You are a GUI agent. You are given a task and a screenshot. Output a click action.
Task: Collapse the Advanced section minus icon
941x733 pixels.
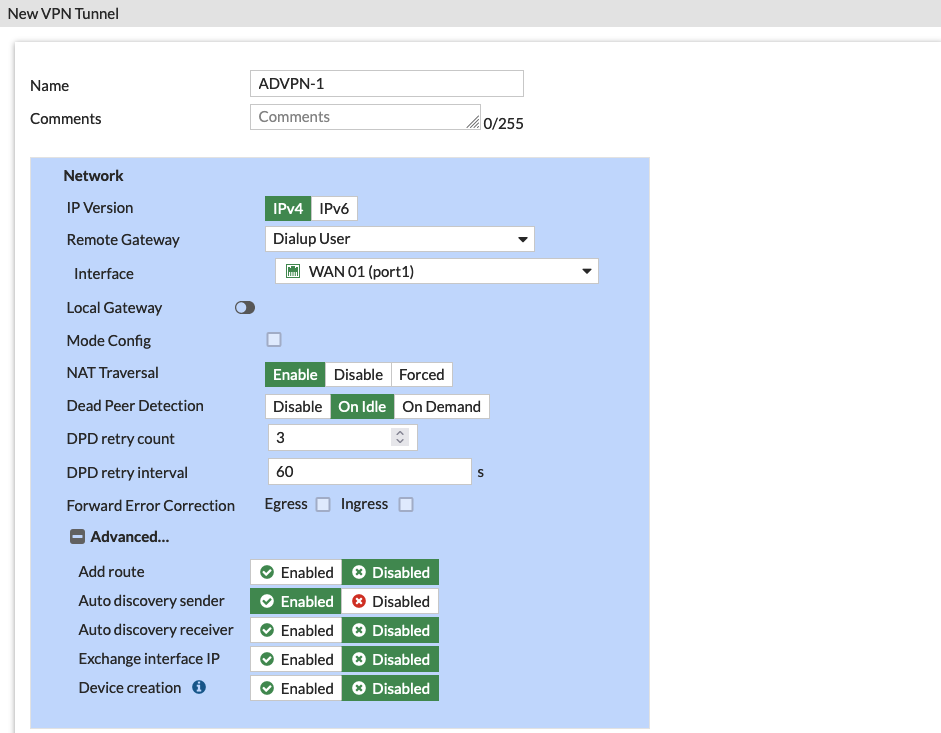(77, 537)
